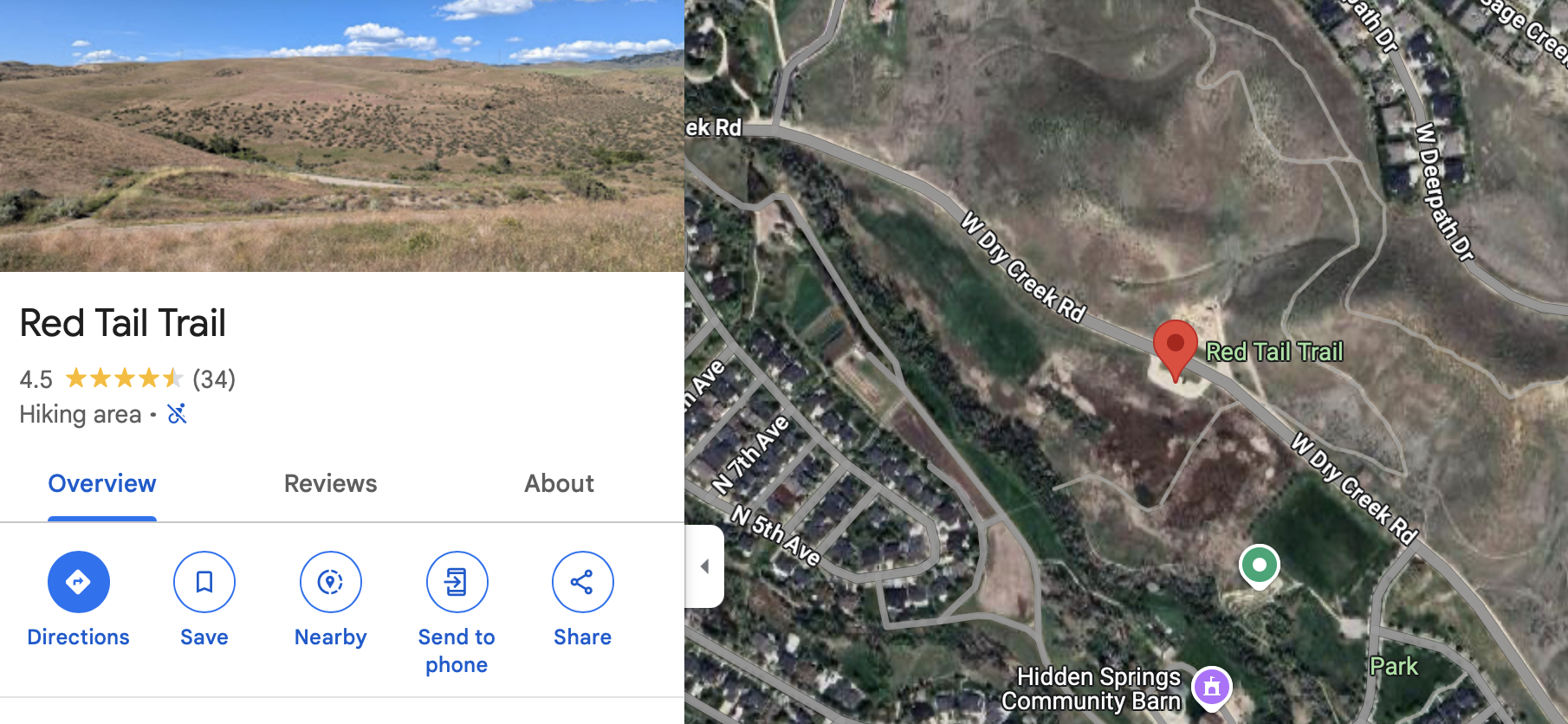Image resolution: width=1568 pixels, height=724 pixels.
Task: Open the Reviews tab
Action: (x=331, y=483)
